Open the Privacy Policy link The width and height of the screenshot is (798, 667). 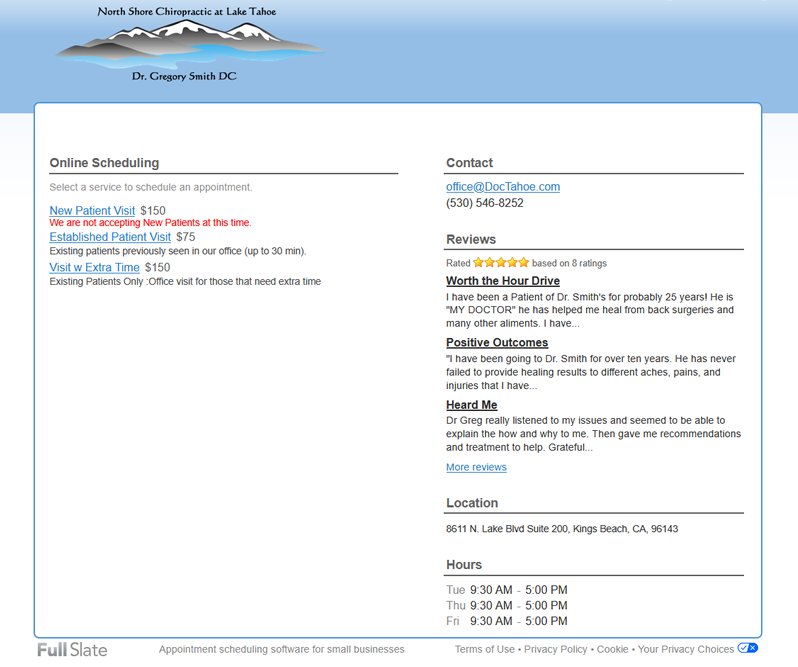[555, 650]
